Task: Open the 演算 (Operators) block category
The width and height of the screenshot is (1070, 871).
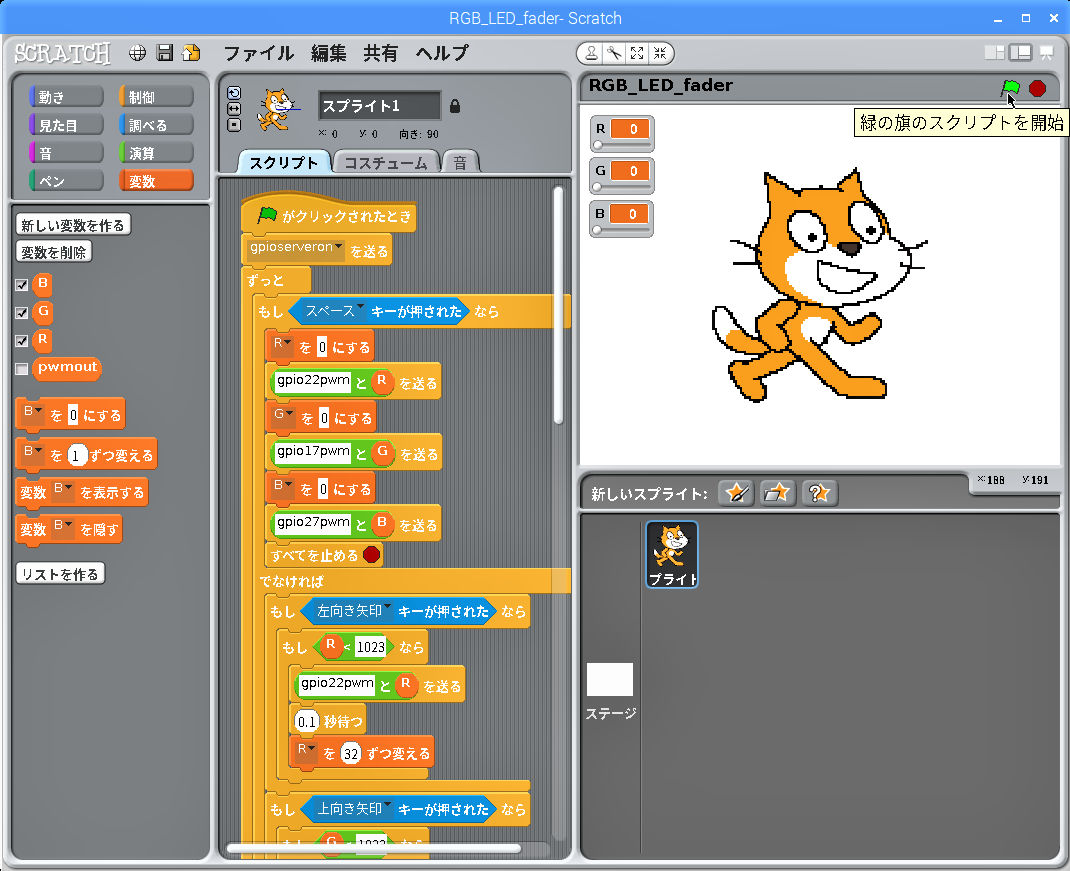Action: click(156, 153)
